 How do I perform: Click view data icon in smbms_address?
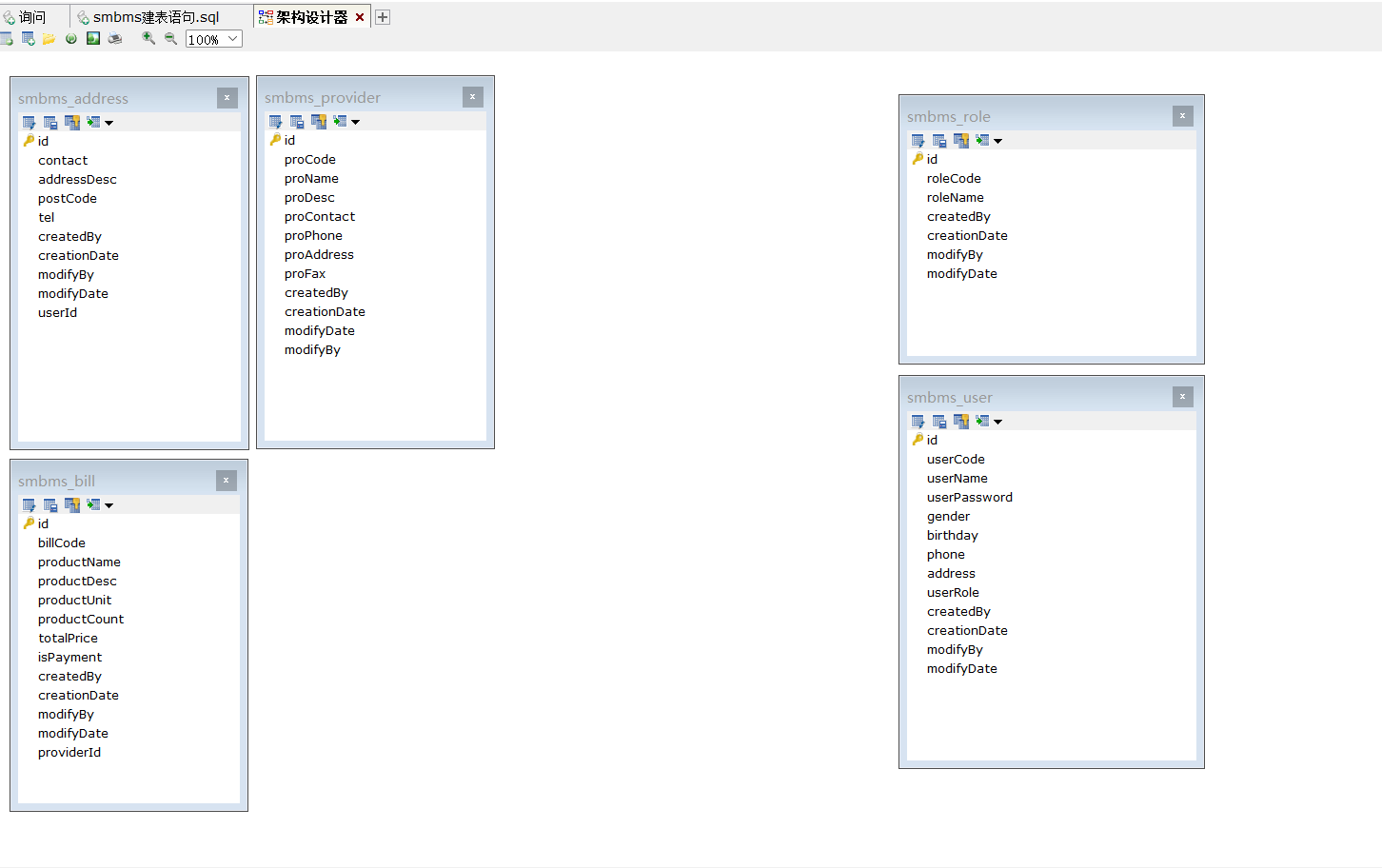click(x=93, y=122)
